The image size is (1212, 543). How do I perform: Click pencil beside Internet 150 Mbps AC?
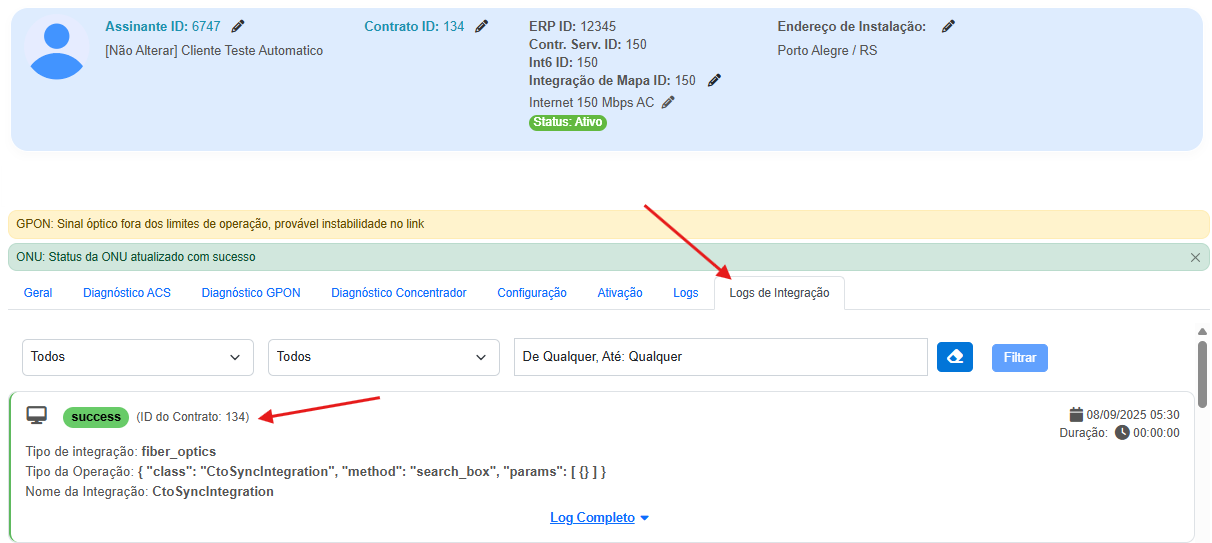click(x=668, y=102)
